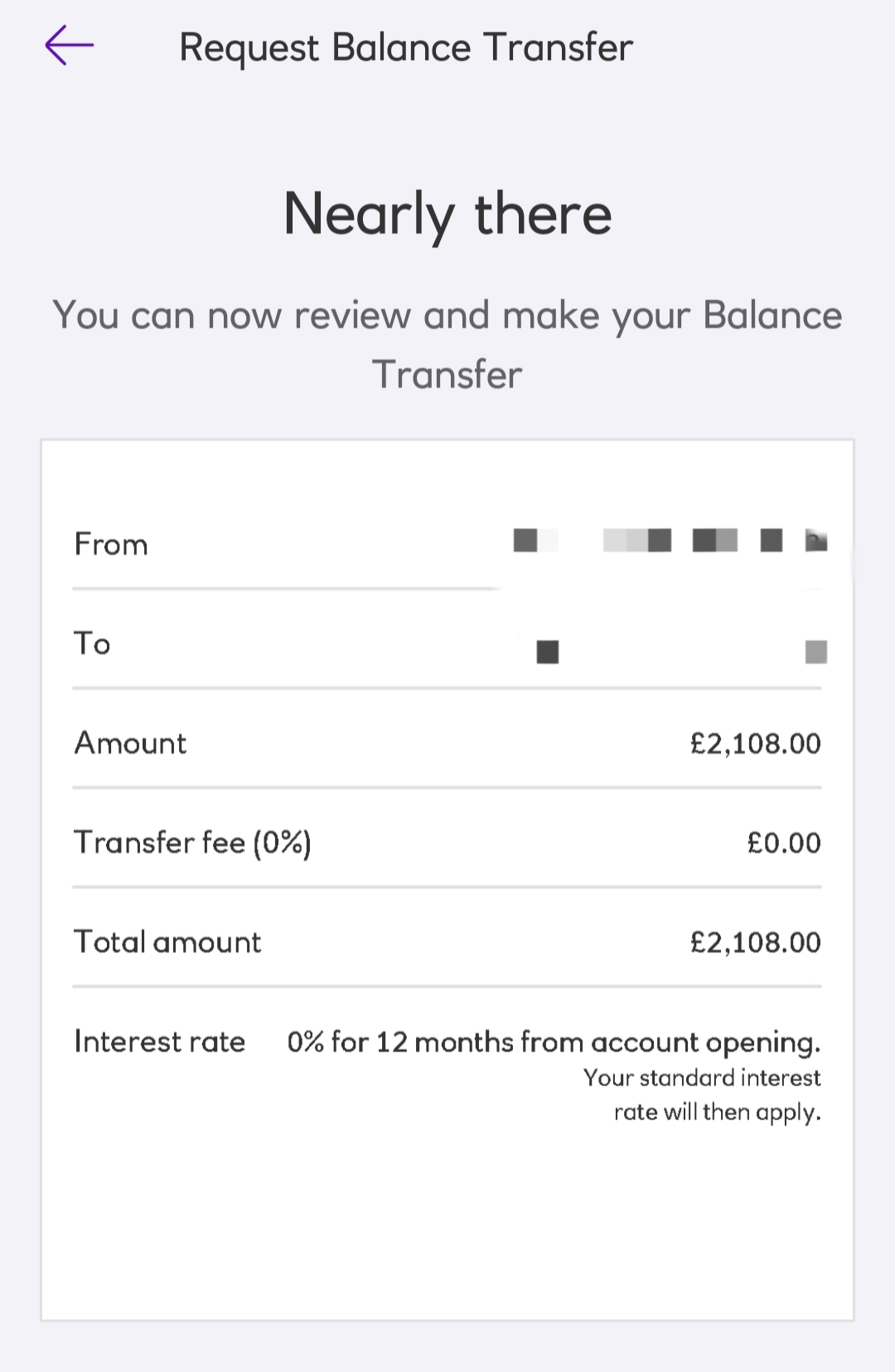Tap the review Balance Transfer subtitle text
The height and width of the screenshot is (1372, 895).
pos(447,345)
